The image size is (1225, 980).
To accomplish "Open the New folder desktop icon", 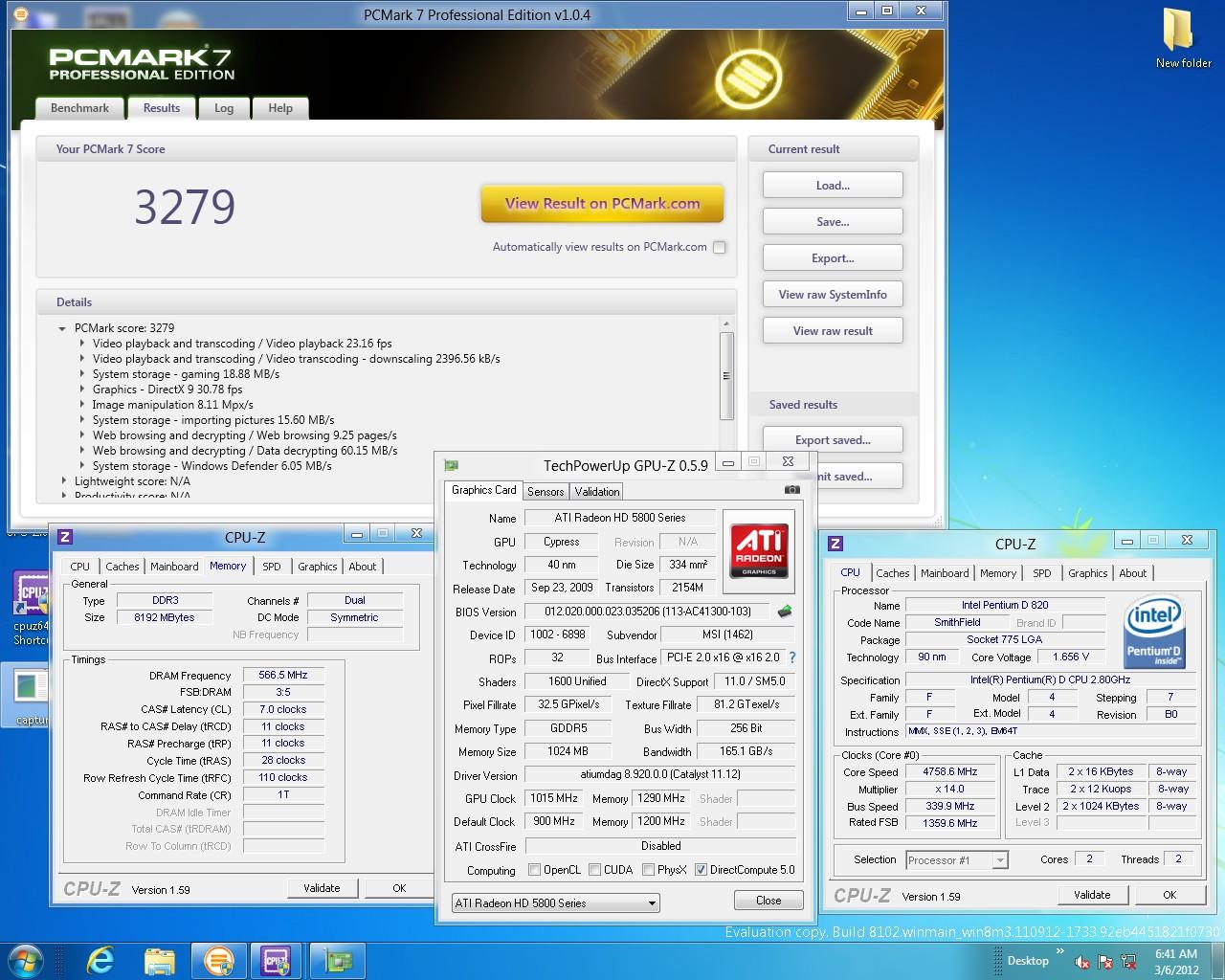I will 1183,38.
